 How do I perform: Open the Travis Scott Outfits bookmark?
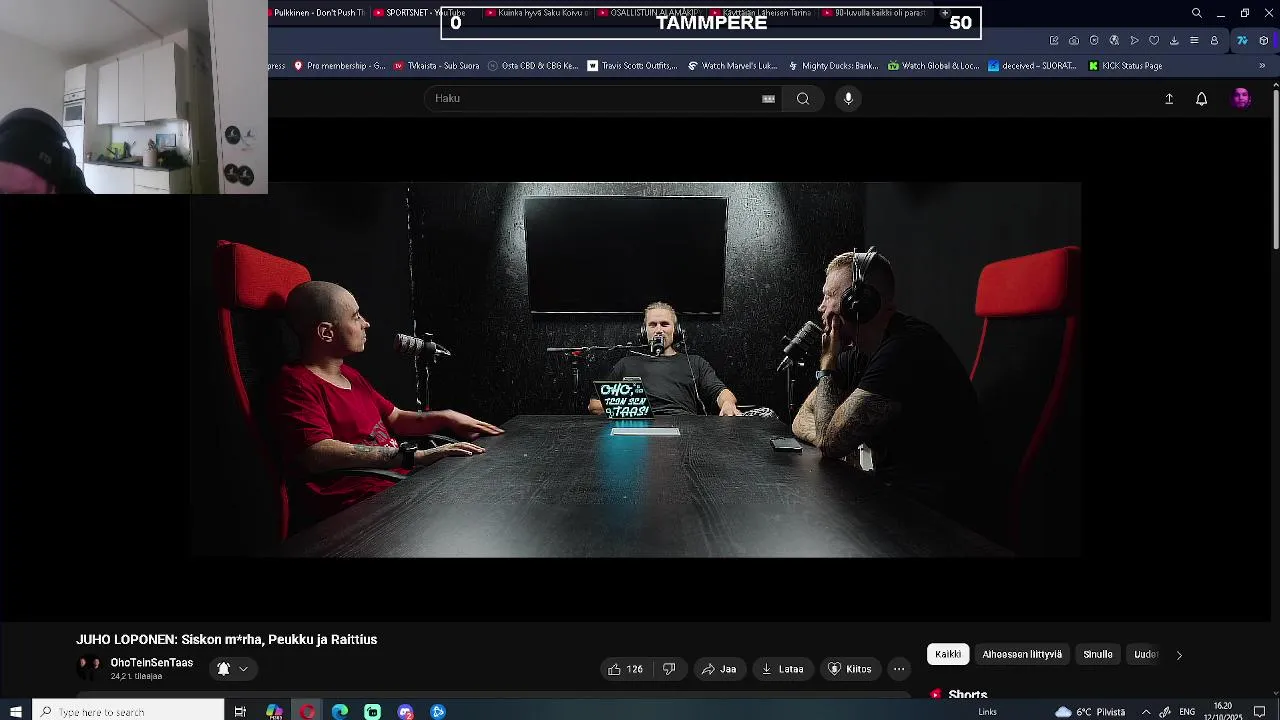[632, 66]
